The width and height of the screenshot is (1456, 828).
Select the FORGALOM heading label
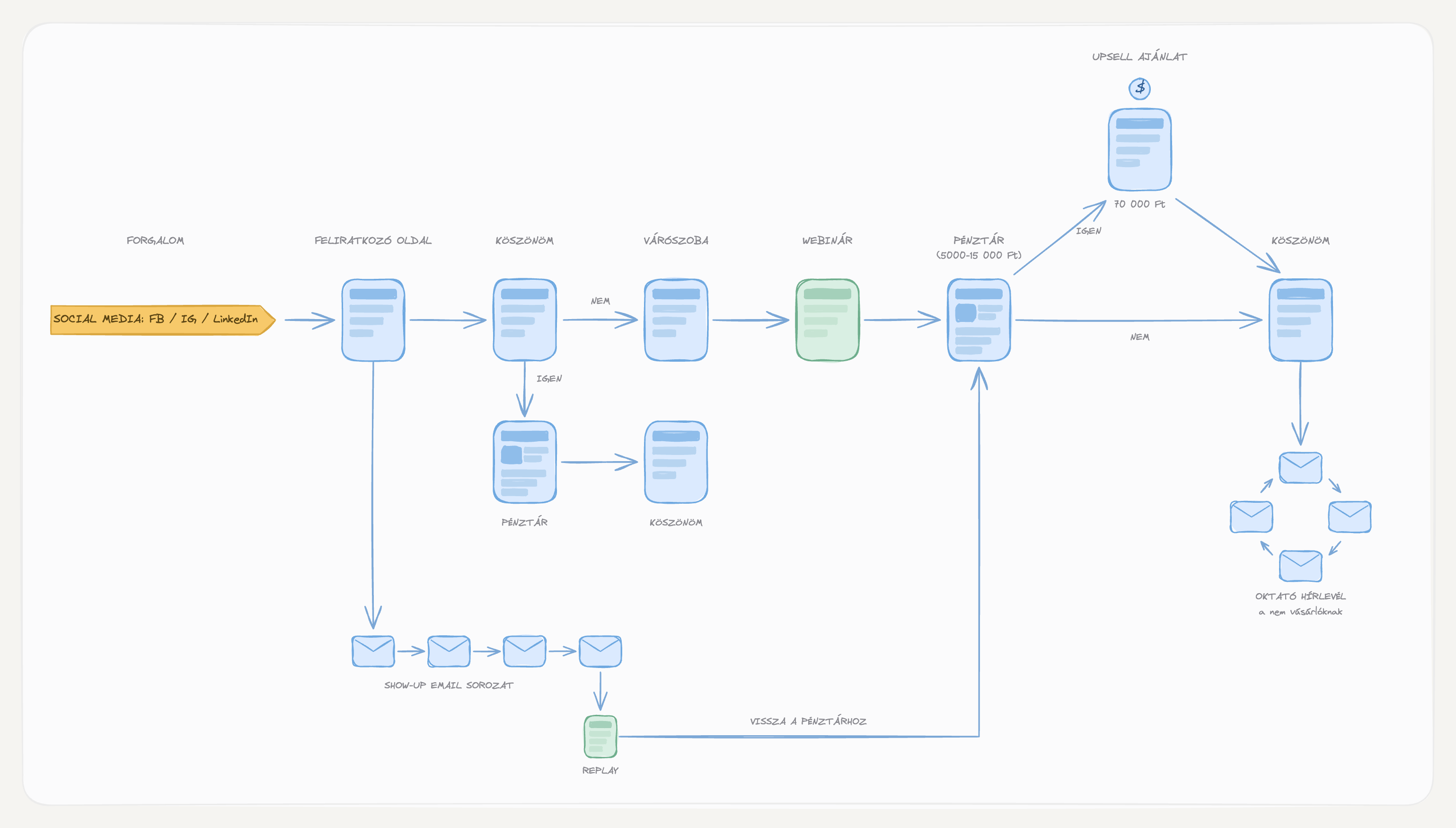(155, 240)
